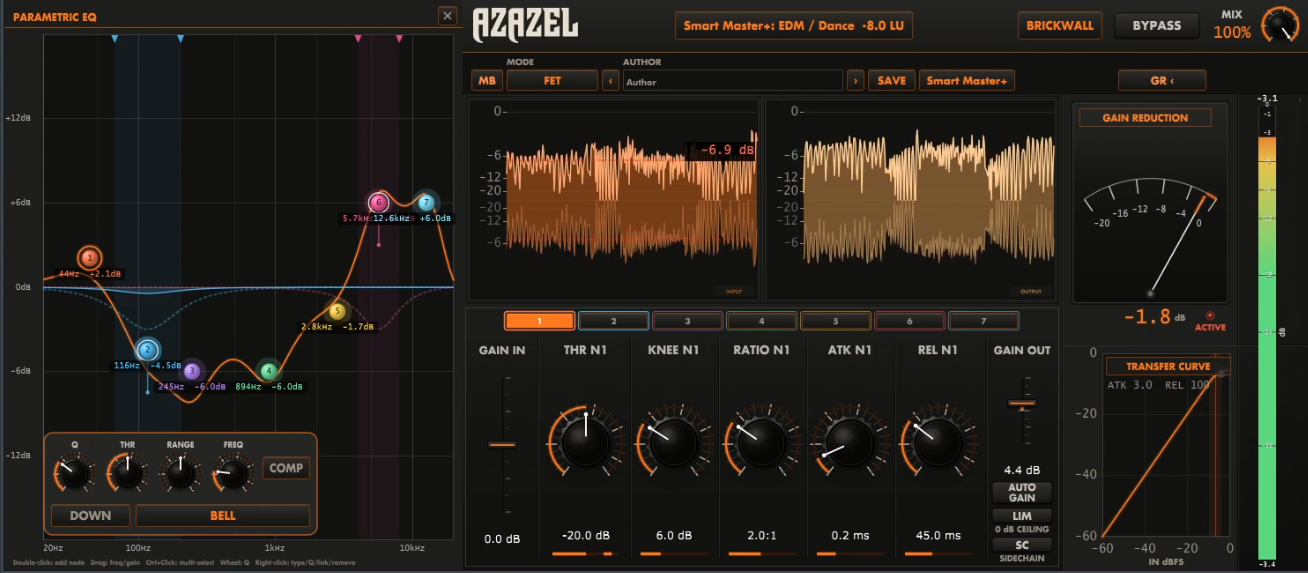
Task: Select EQ node 2 at 116Hz
Action: coord(148,350)
